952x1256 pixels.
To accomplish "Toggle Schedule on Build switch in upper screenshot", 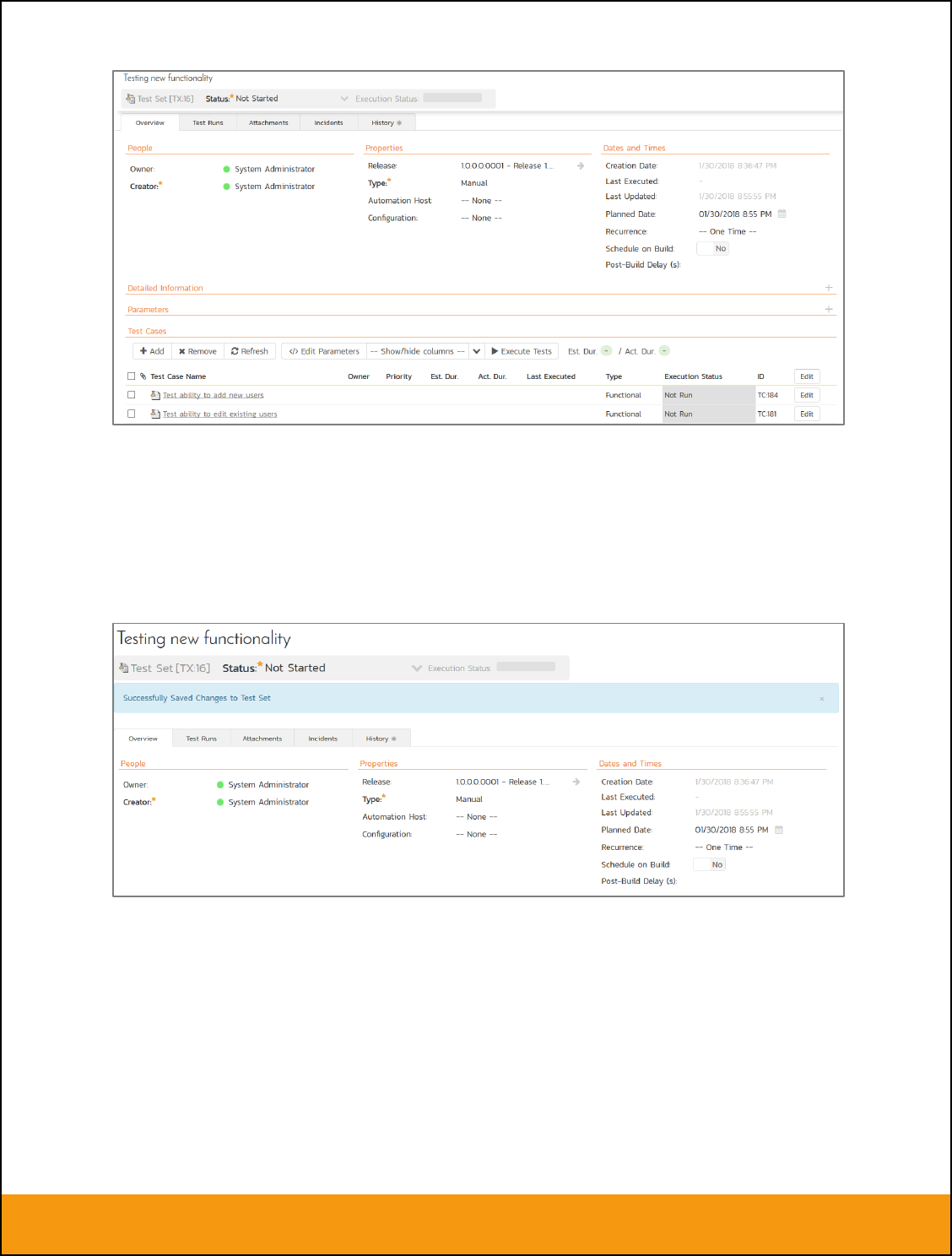I will (x=712, y=248).
